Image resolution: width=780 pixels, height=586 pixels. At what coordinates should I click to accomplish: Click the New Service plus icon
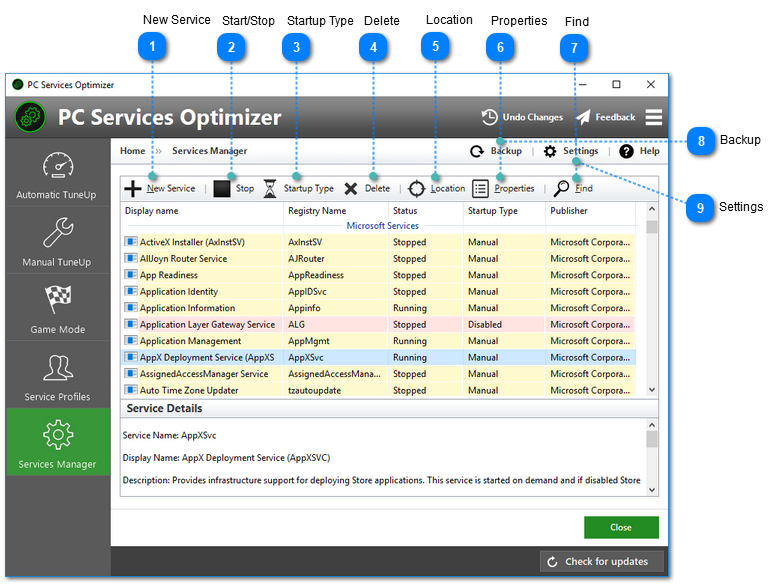click(133, 189)
